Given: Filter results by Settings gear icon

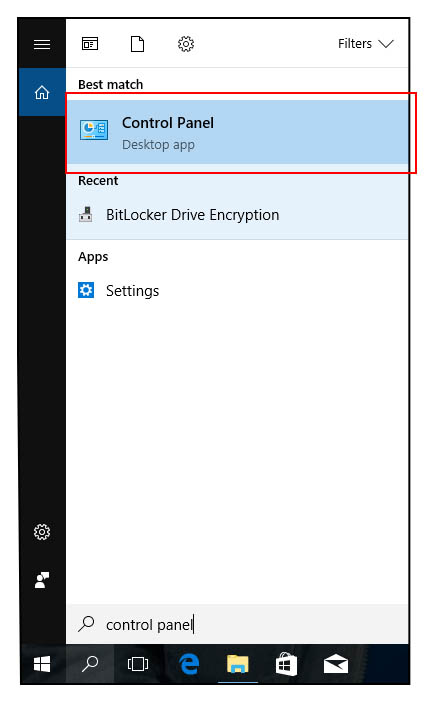Looking at the screenshot, I should 186,44.
